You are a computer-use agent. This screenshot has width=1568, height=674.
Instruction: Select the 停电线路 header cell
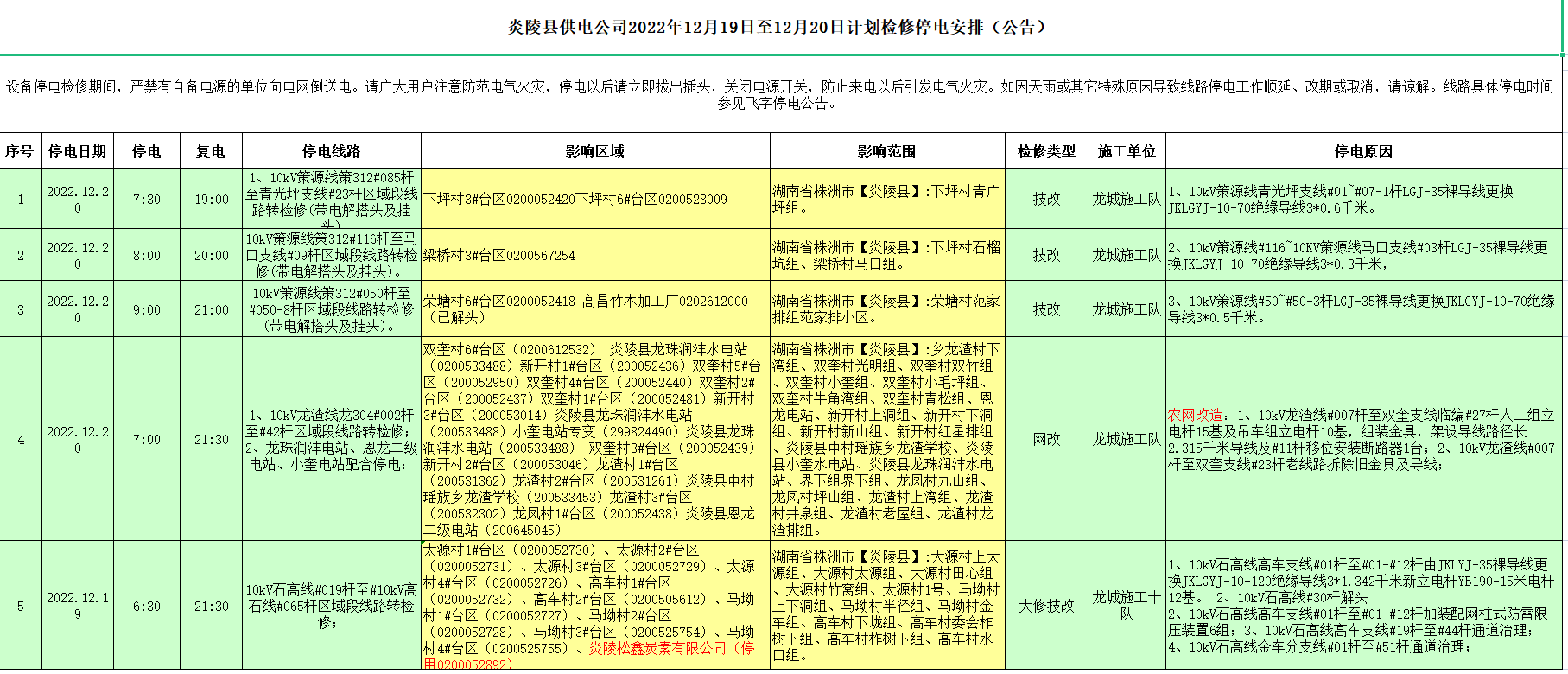(331, 151)
